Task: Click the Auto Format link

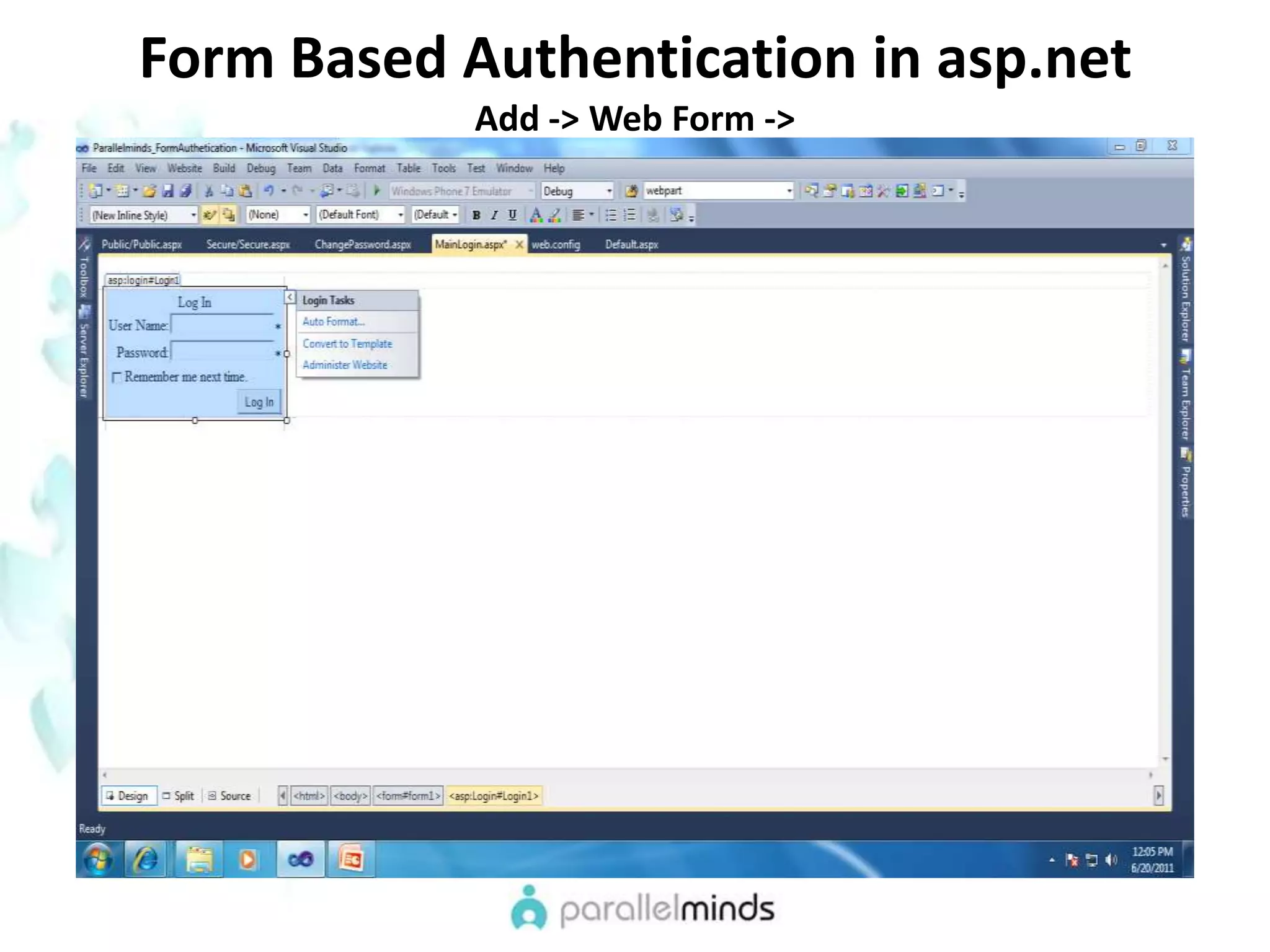Action: (x=333, y=322)
